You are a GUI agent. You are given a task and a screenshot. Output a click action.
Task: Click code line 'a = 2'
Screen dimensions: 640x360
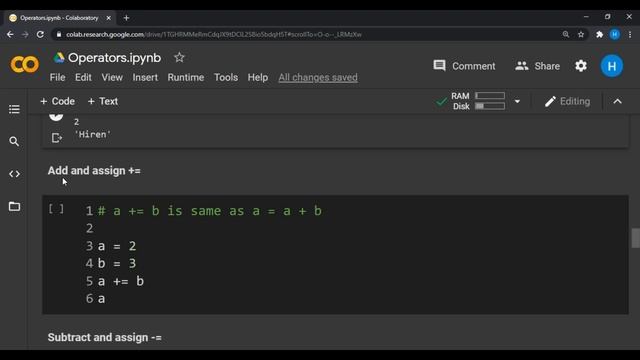pos(116,246)
